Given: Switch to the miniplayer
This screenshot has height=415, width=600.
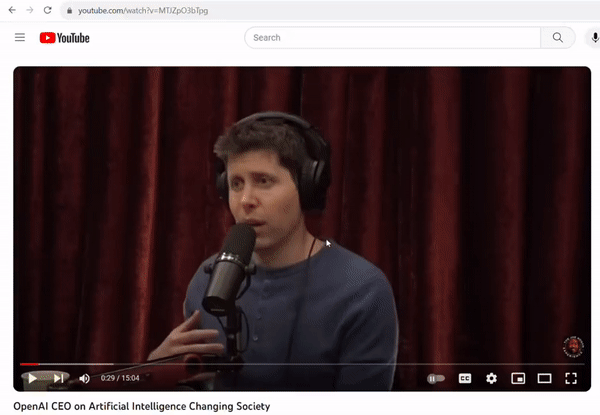Looking at the screenshot, I should coord(518,378).
